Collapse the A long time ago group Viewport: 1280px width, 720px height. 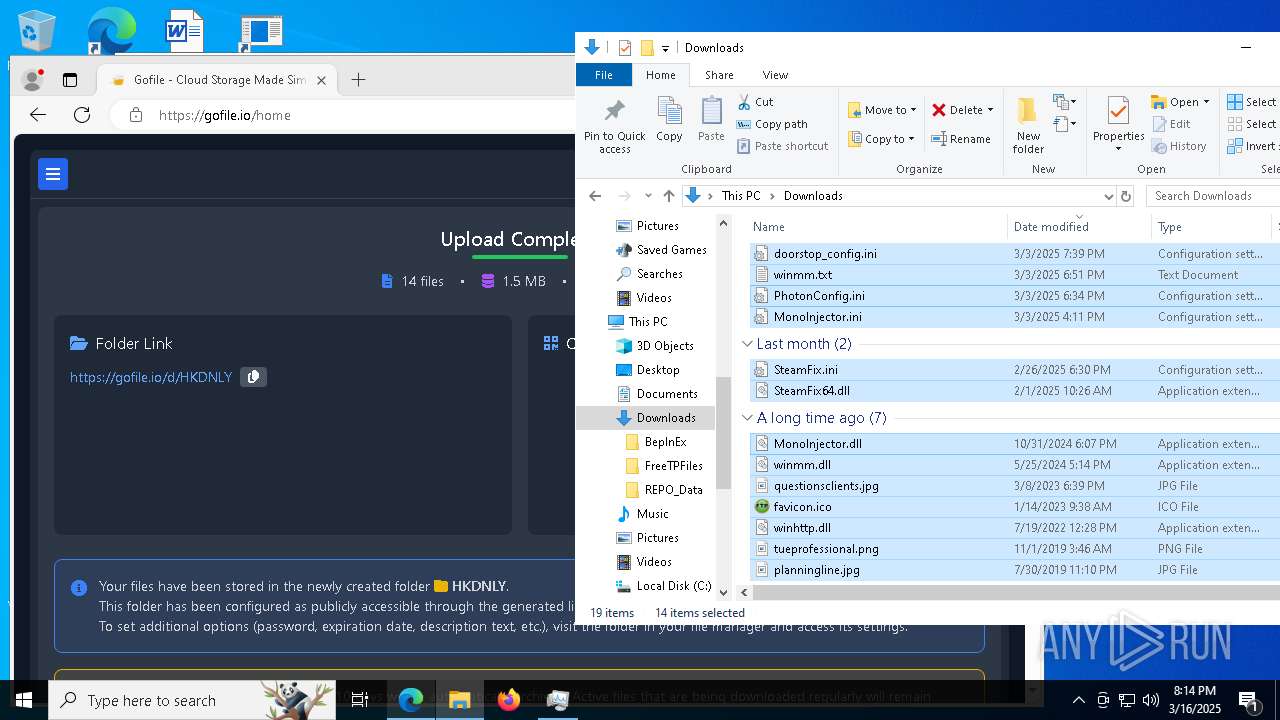[747, 418]
